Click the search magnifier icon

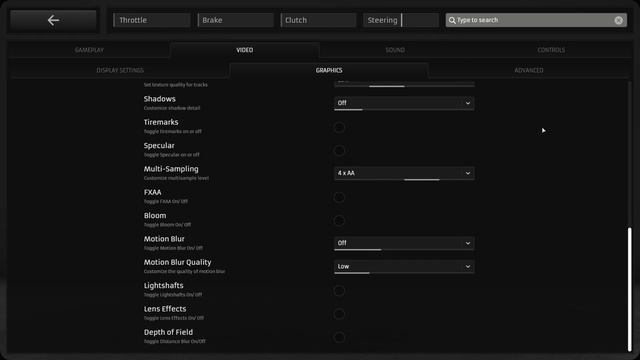[452, 20]
